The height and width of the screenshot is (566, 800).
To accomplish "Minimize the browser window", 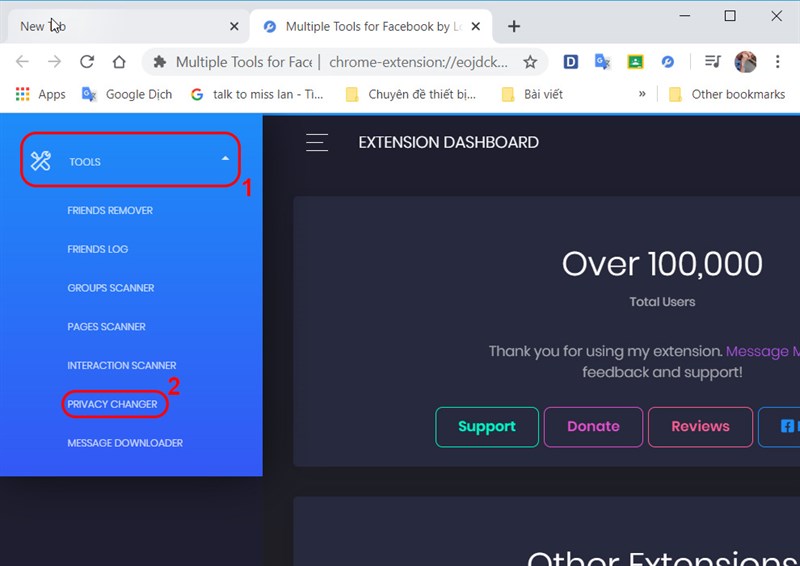I will pyautogui.click(x=685, y=16).
